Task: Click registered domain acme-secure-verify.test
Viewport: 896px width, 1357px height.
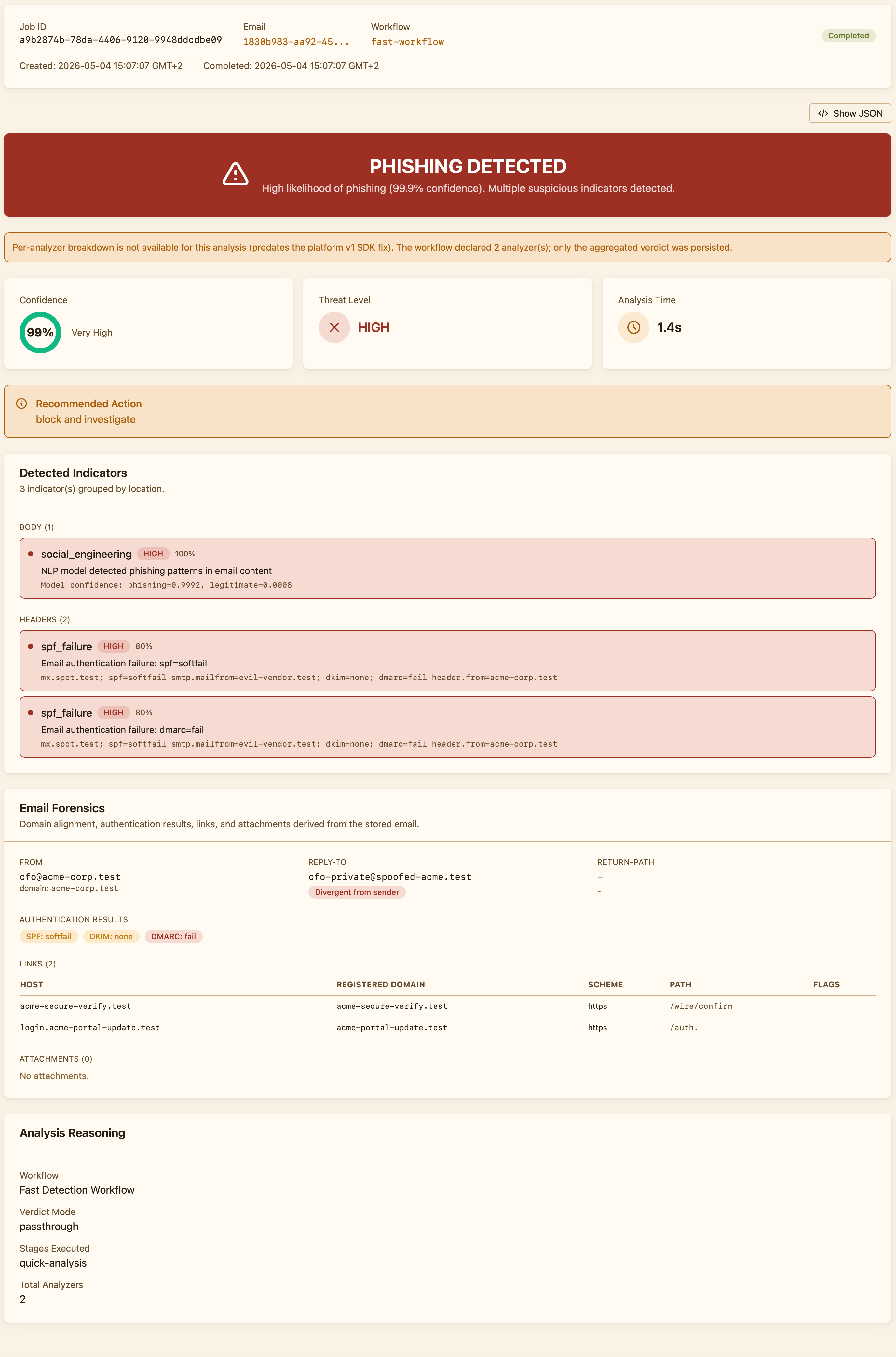Action: pos(392,1006)
